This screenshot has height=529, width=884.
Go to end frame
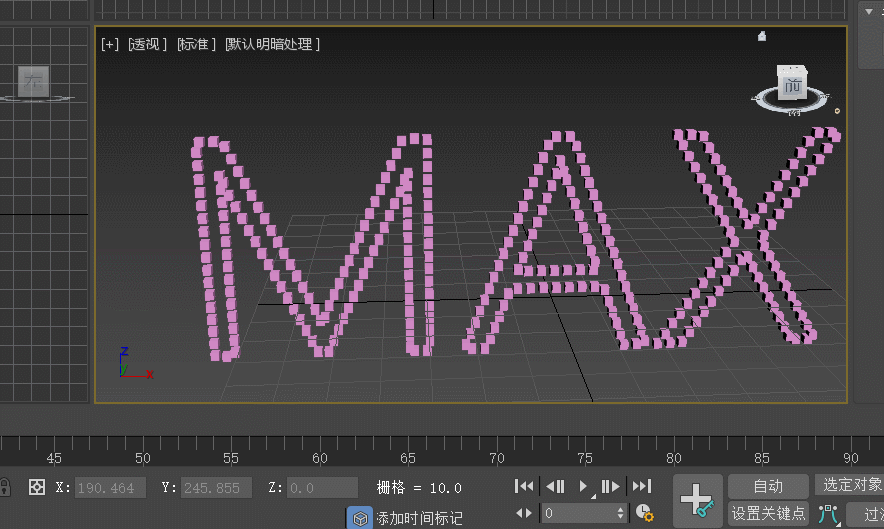point(642,486)
